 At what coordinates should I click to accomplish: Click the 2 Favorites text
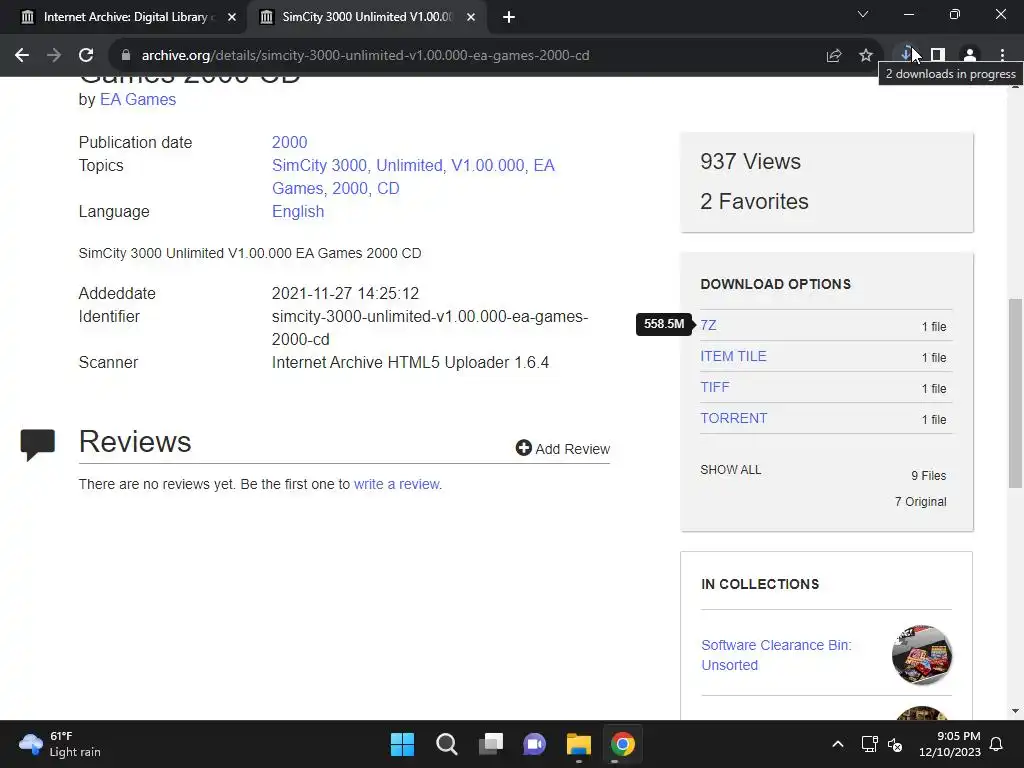point(754,202)
